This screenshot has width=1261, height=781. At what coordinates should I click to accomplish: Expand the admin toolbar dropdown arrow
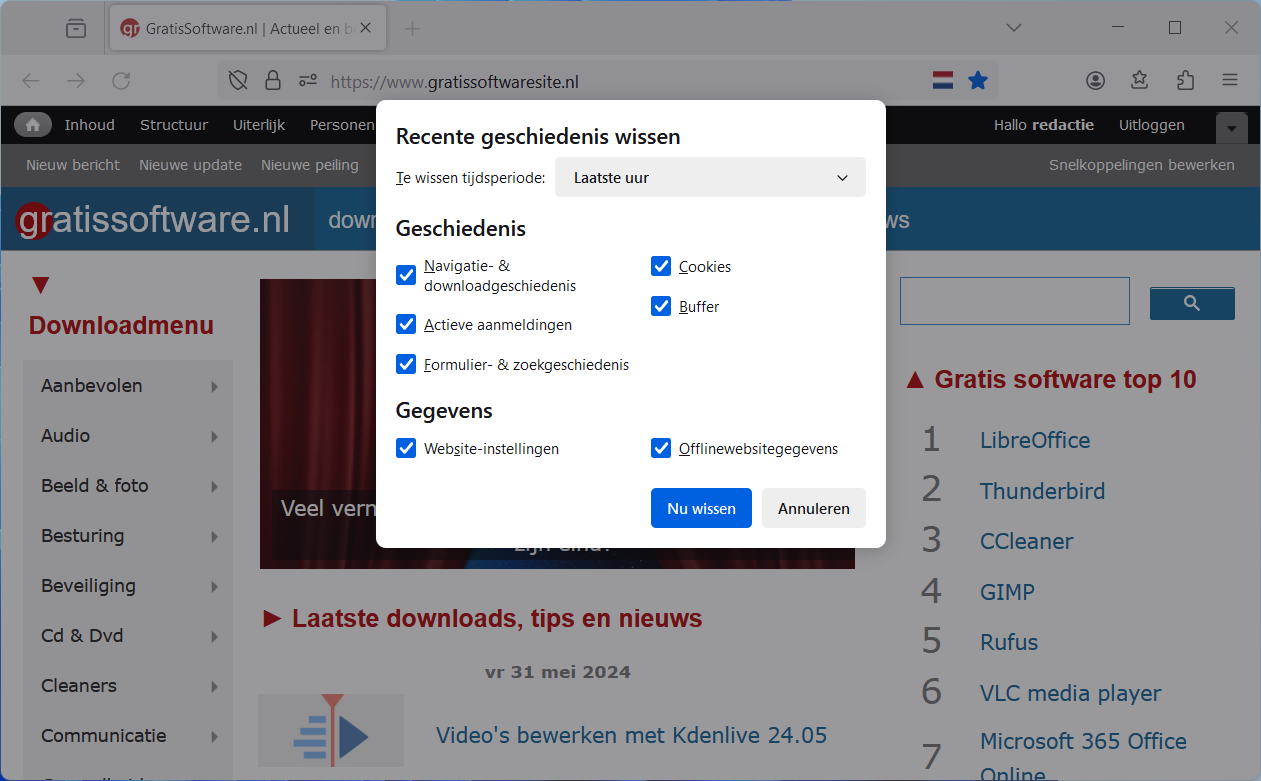pos(1231,128)
